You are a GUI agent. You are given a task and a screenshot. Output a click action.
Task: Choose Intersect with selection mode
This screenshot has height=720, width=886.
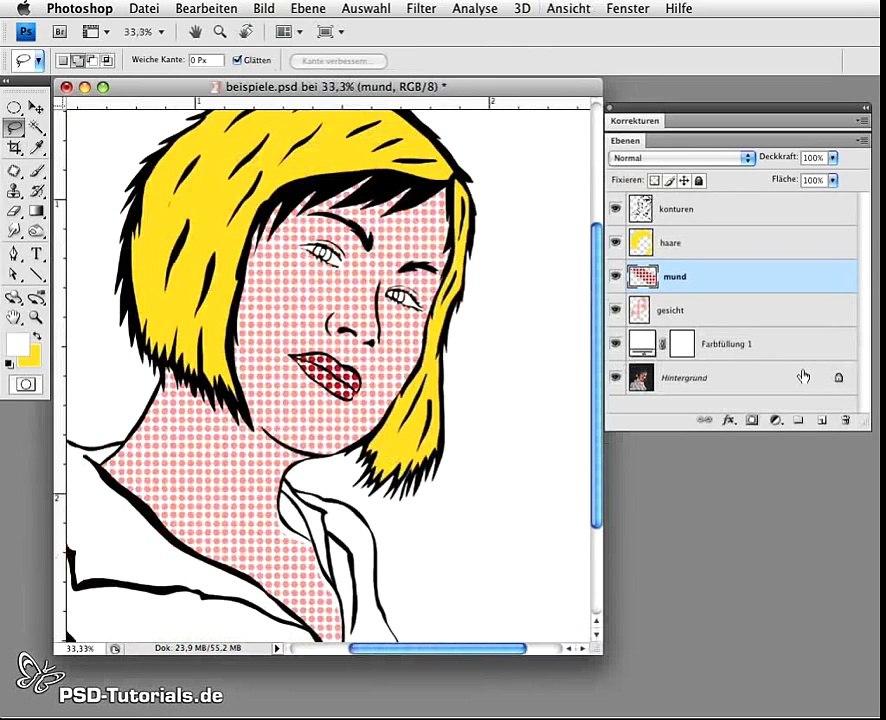[107, 60]
